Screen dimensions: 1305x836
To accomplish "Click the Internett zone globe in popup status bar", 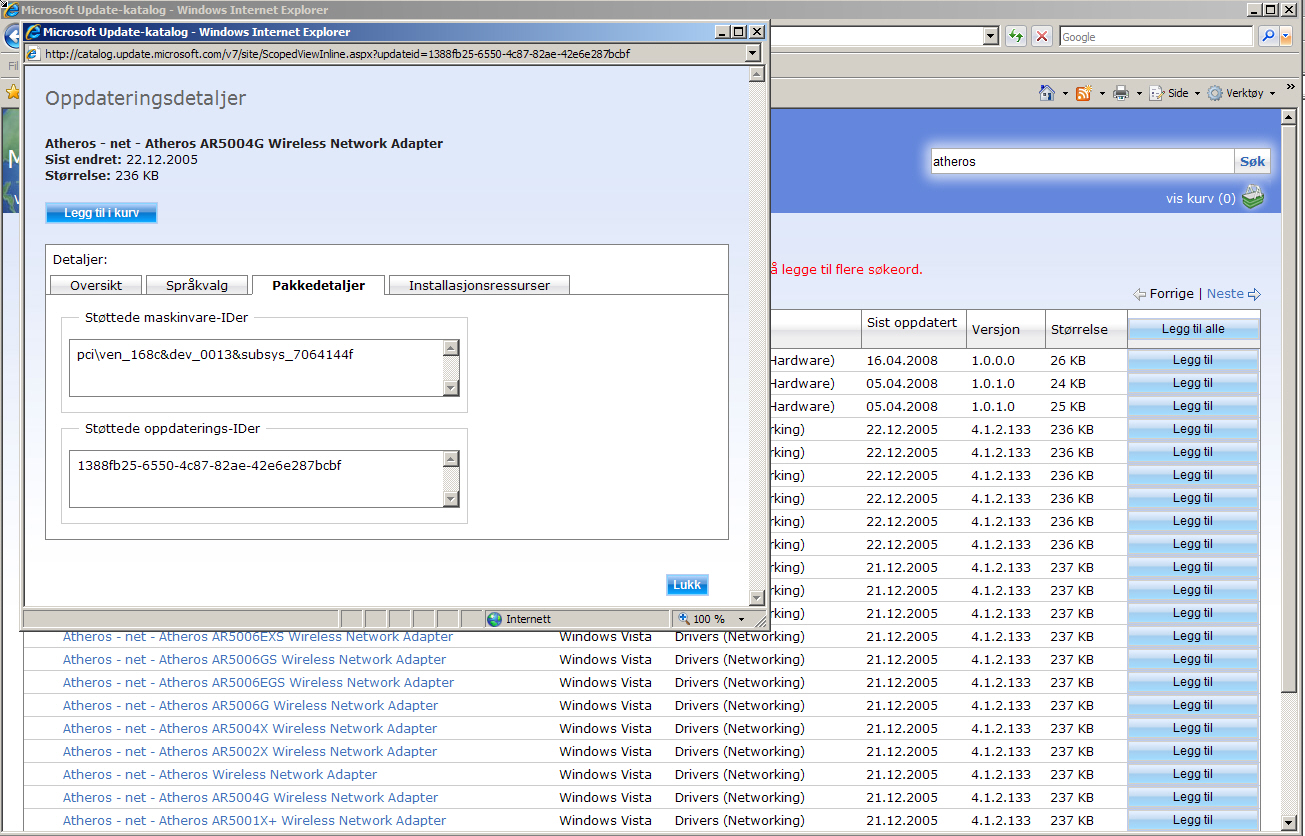I will [x=494, y=619].
